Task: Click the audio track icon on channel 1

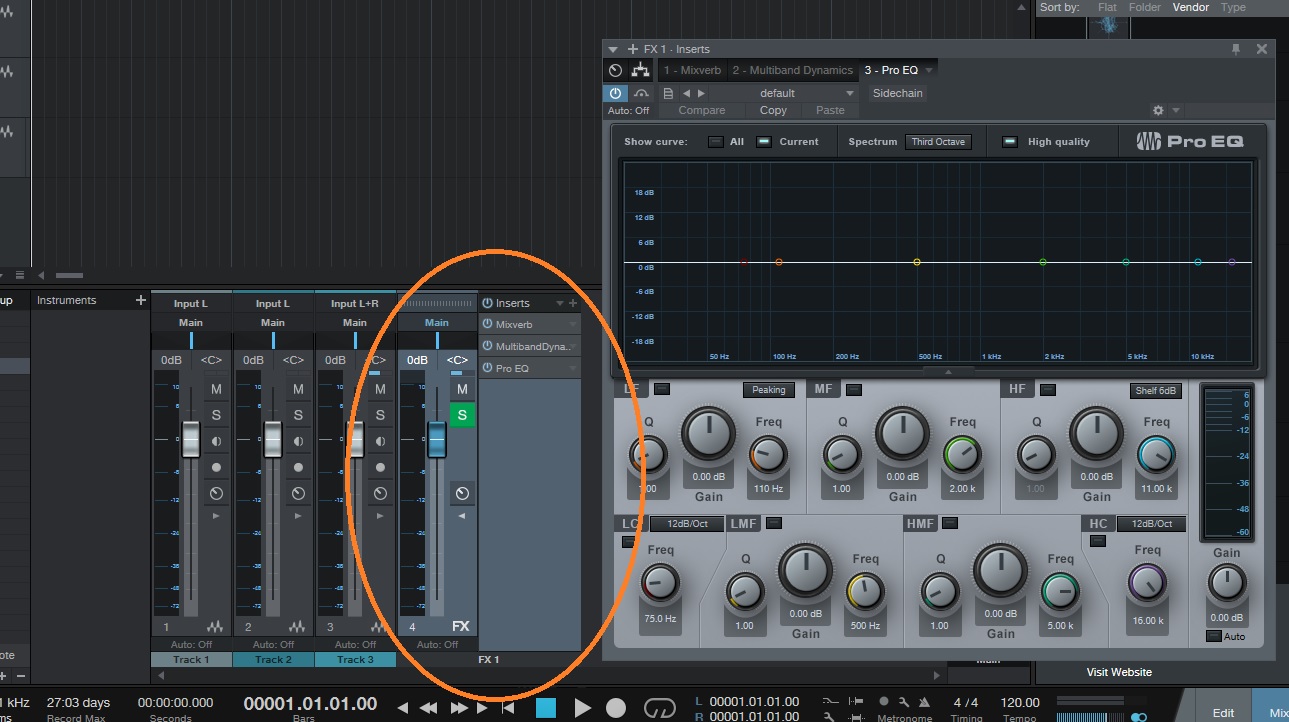Action: coord(216,627)
